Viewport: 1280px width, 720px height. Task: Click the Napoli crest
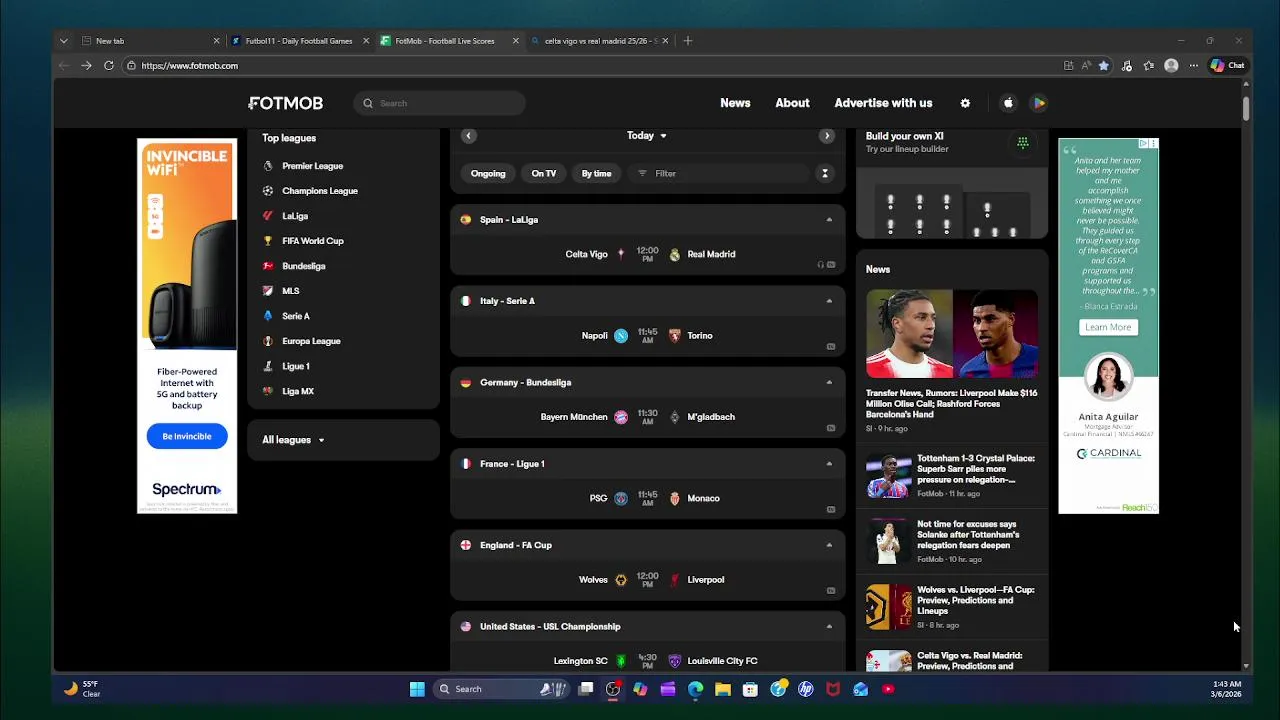pyautogui.click(x=621, y=336)
